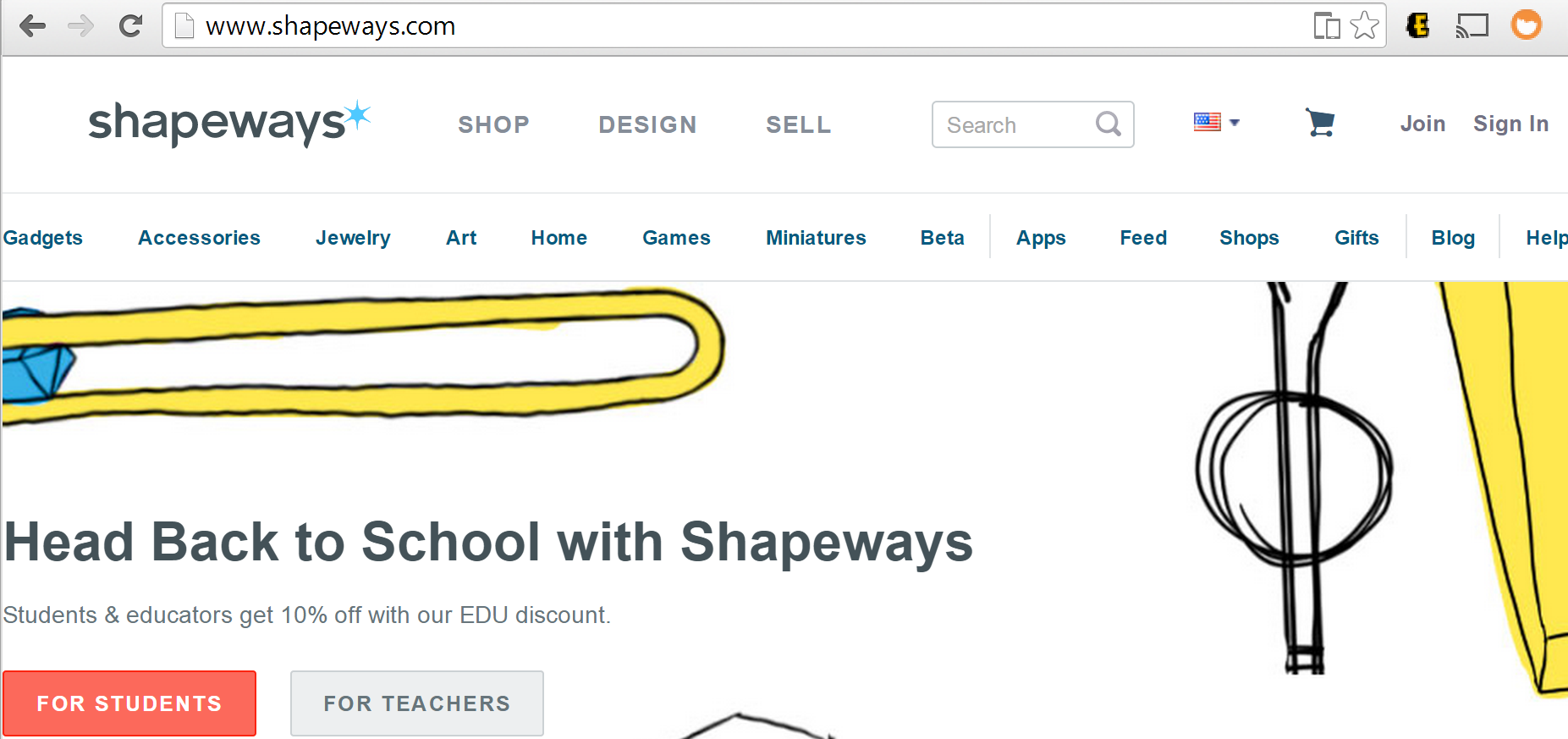
Task: Open the DESIGN menu
Action: pyautogui.click(x=647, y=125)
